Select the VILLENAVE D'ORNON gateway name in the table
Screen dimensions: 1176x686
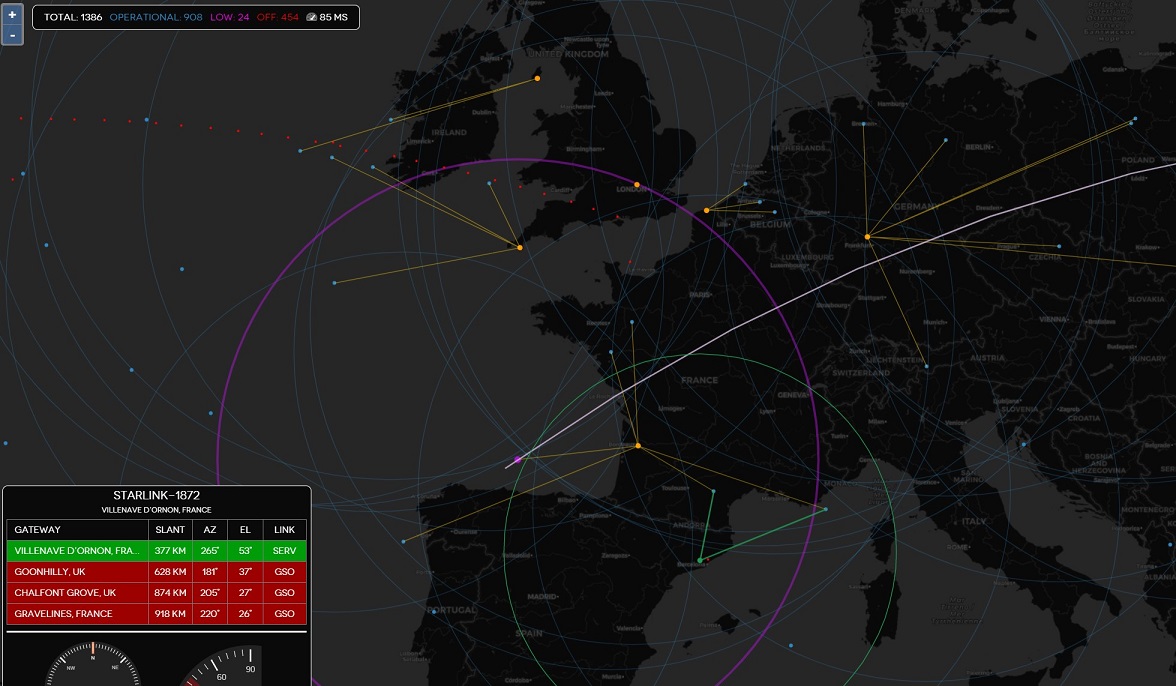76,550
